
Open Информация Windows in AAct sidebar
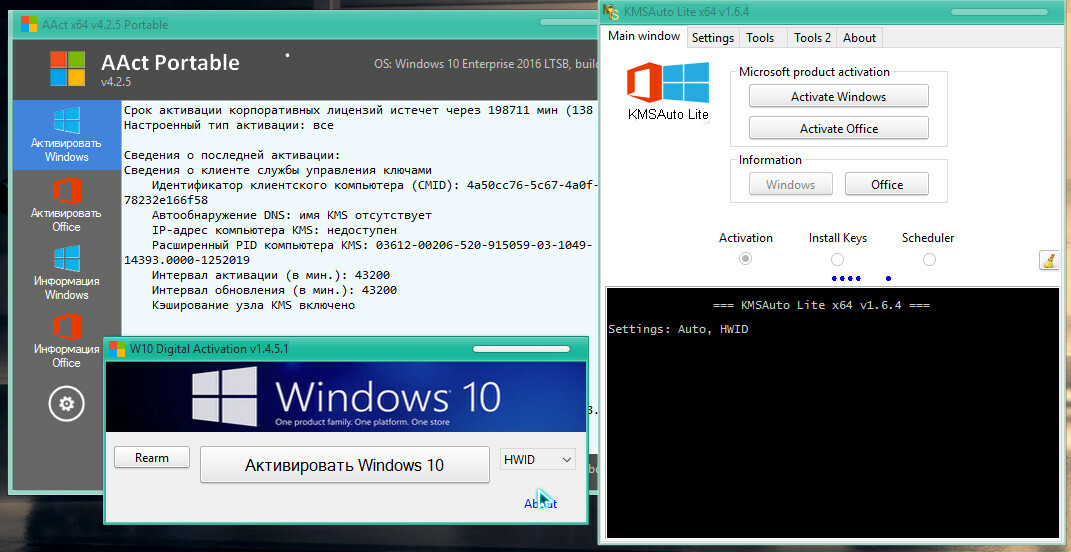pos(67,273)
